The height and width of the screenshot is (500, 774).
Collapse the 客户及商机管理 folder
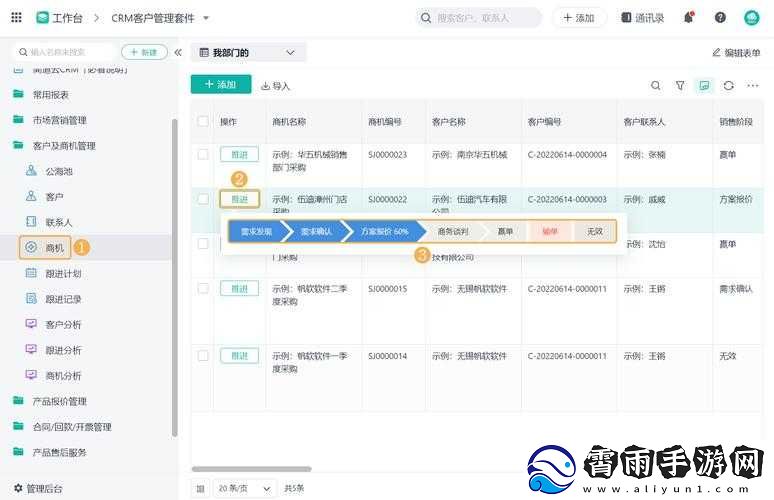coord(64,146)
